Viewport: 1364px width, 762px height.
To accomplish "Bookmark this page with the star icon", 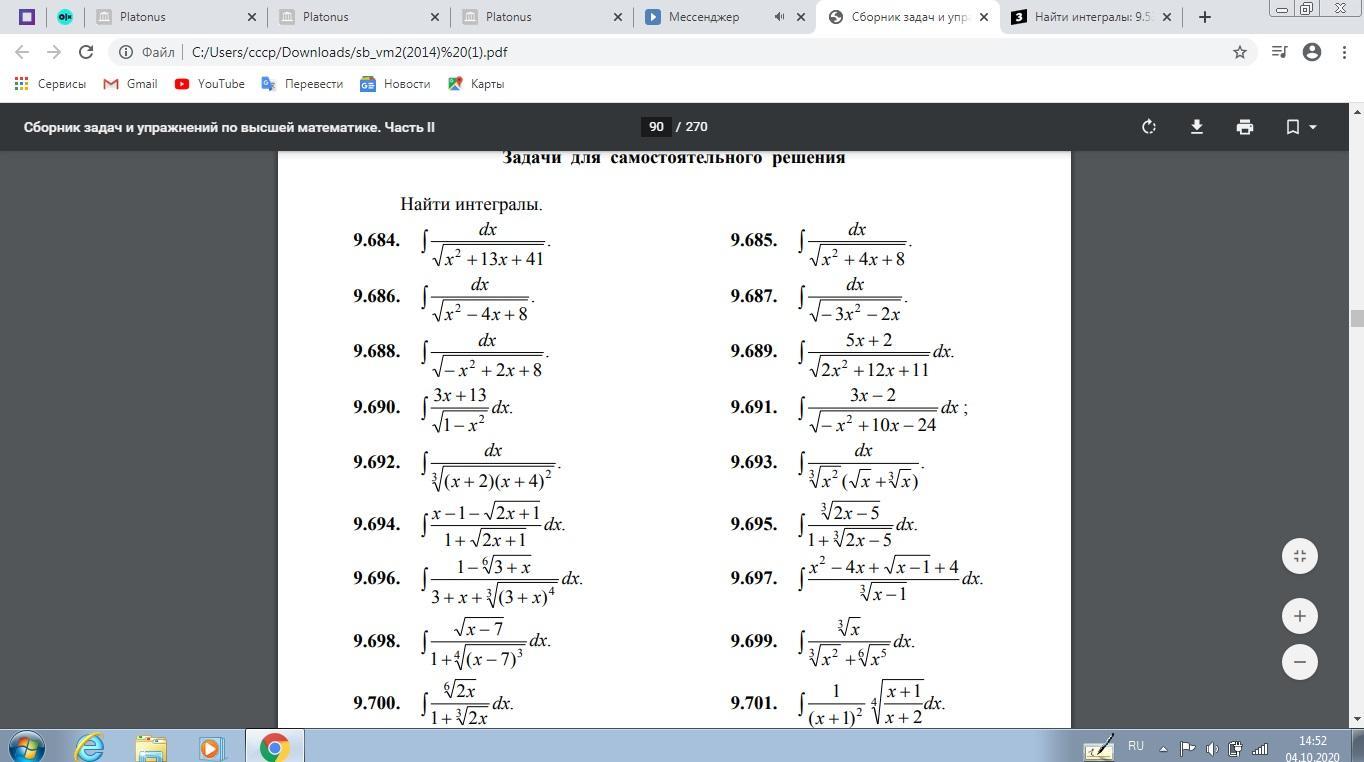I will coord(1239,52).
